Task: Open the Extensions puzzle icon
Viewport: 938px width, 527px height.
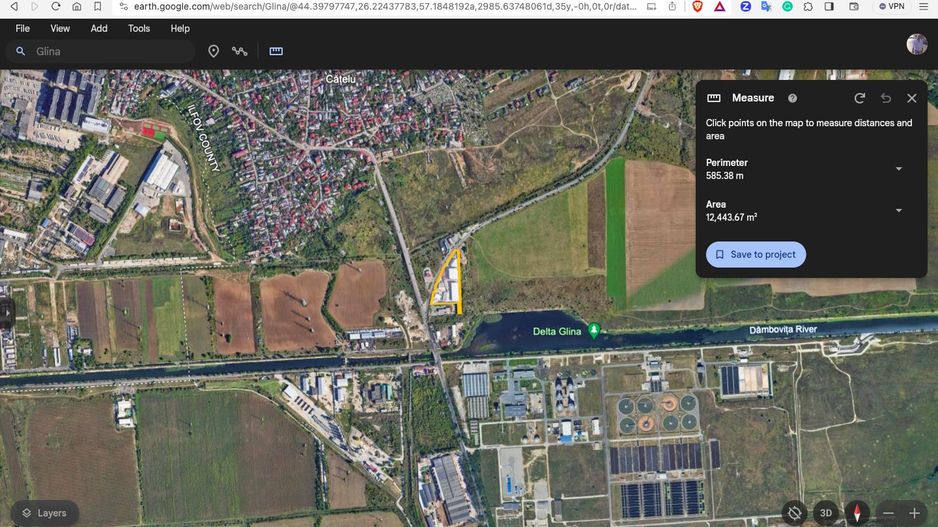Action: coord(808,7)
